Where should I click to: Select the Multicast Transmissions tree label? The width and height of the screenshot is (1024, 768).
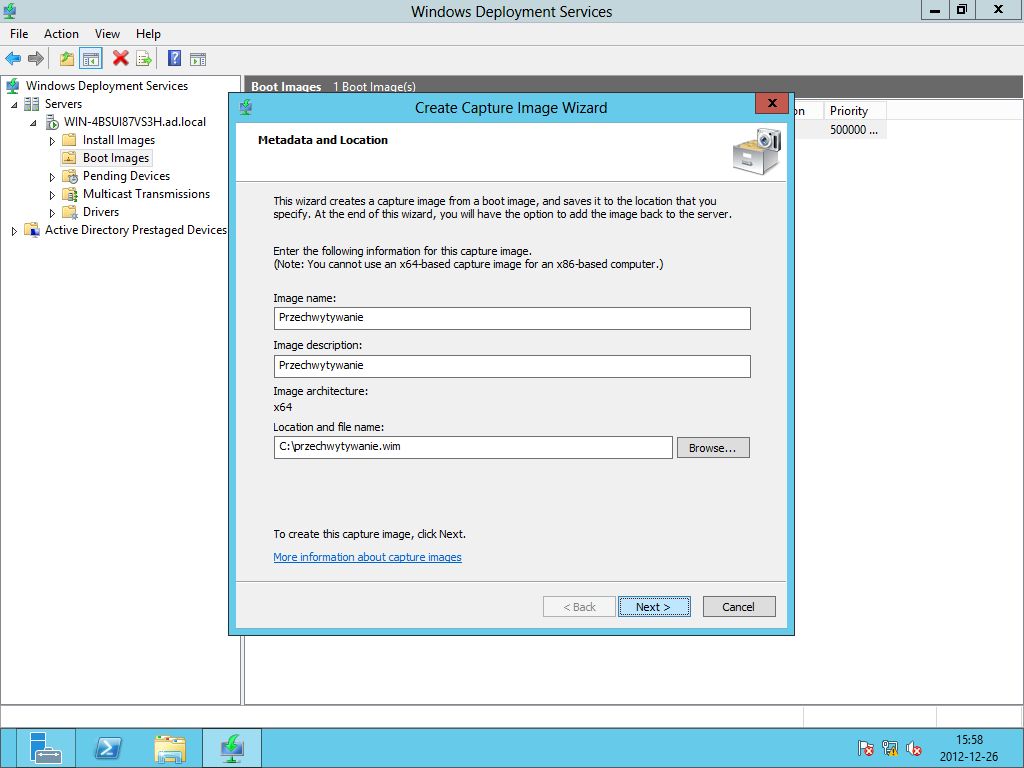[146, 194]
